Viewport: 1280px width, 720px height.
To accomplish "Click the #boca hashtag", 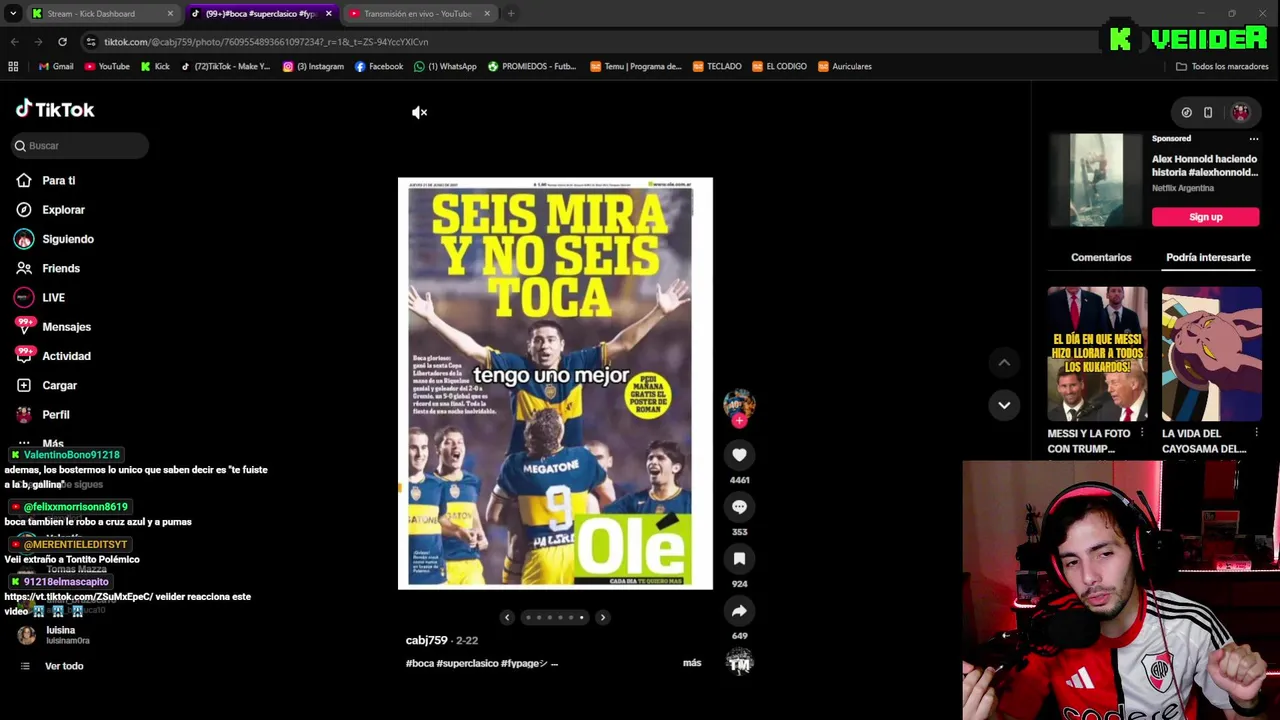I will click(419, 663).
